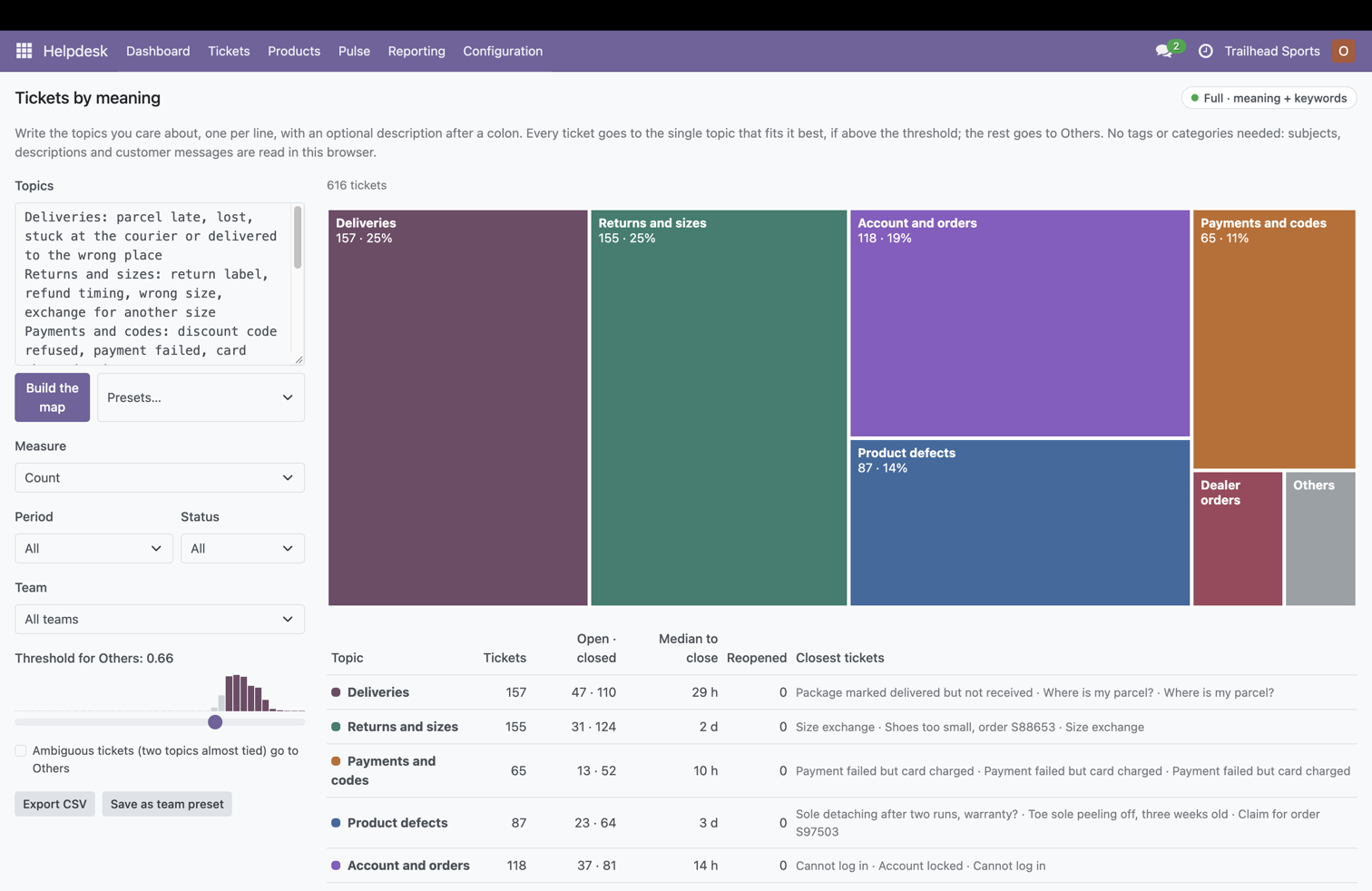Open the Reporting menu

click(x=416, y=51)
